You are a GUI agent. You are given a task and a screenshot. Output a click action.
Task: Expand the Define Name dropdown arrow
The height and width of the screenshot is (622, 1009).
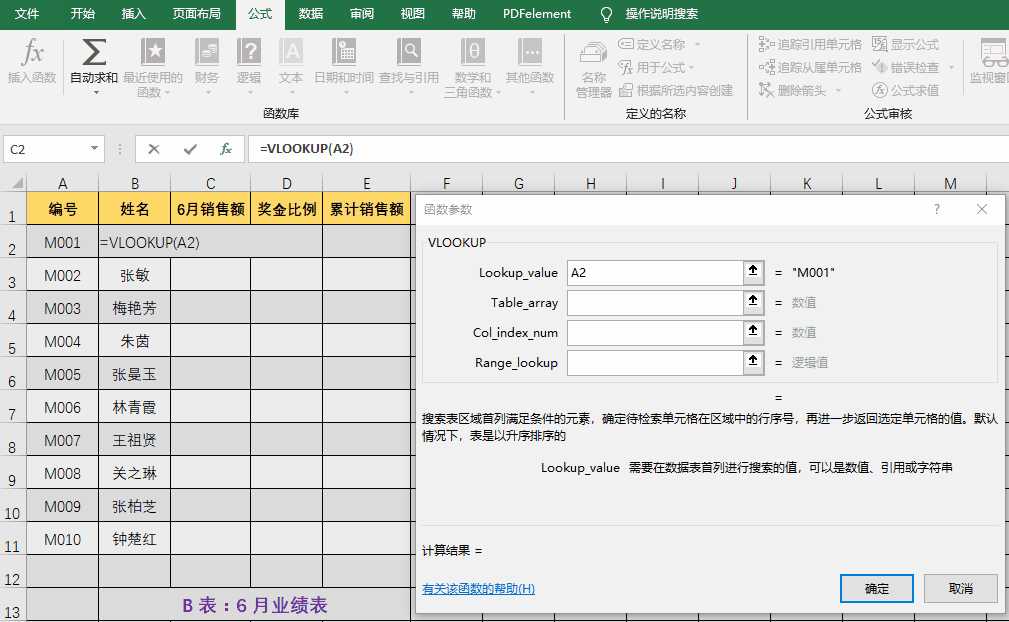click(x=697, y=45)
